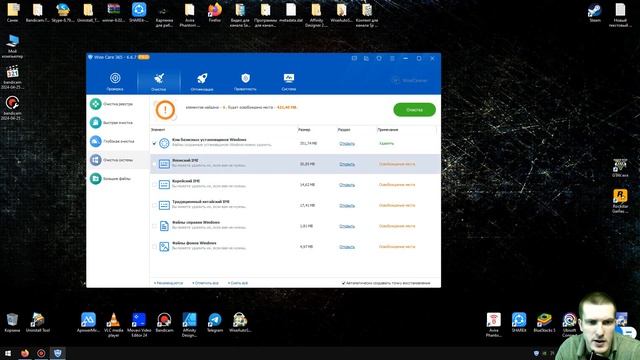Image resolution: width=640 pixels, height=360 pixels.
Task: Open the BlueStacks 5 desktop shortcut
Action: pos(544,322)
